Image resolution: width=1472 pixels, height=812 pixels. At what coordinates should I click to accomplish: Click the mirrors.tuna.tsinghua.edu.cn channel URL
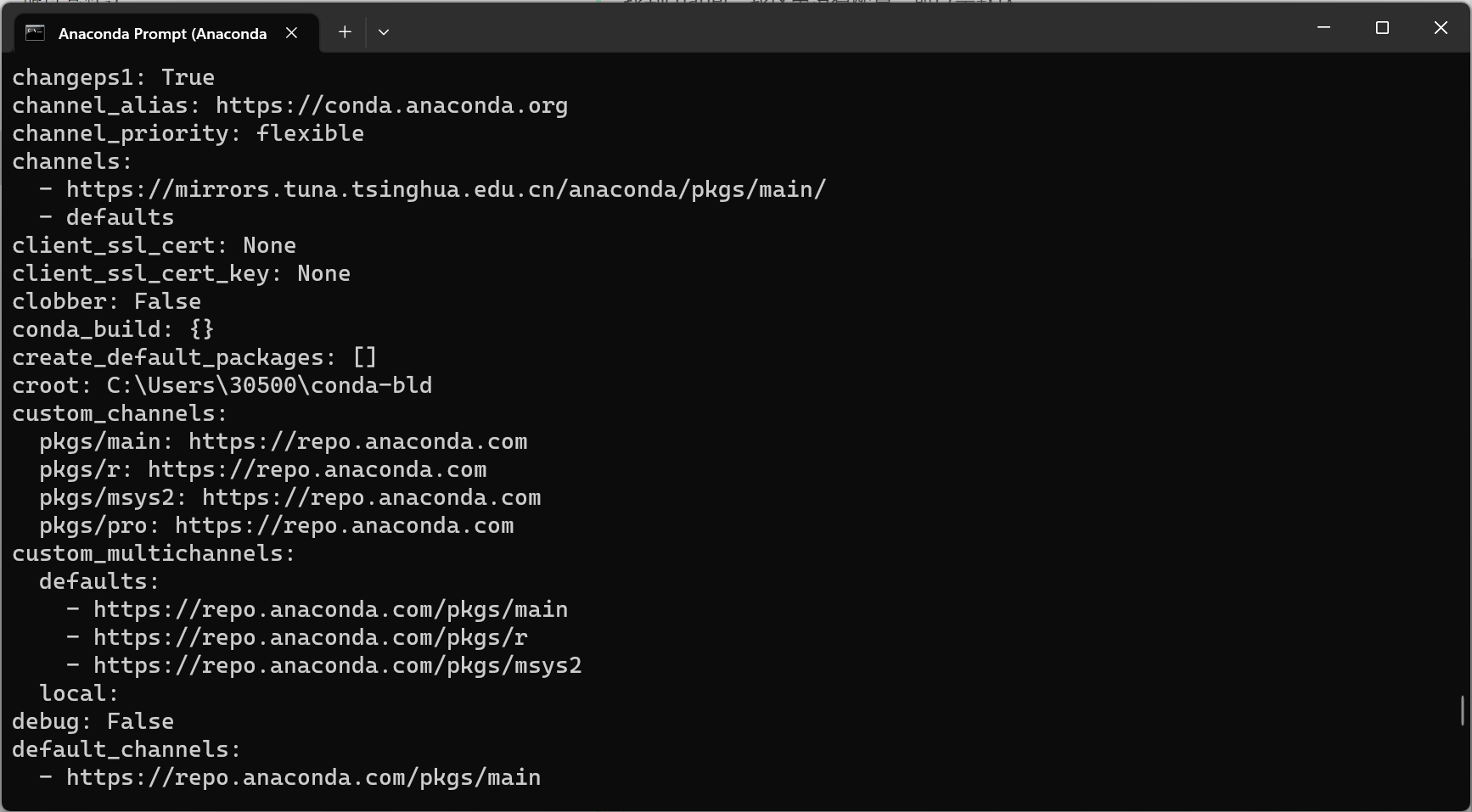(447, 189)
